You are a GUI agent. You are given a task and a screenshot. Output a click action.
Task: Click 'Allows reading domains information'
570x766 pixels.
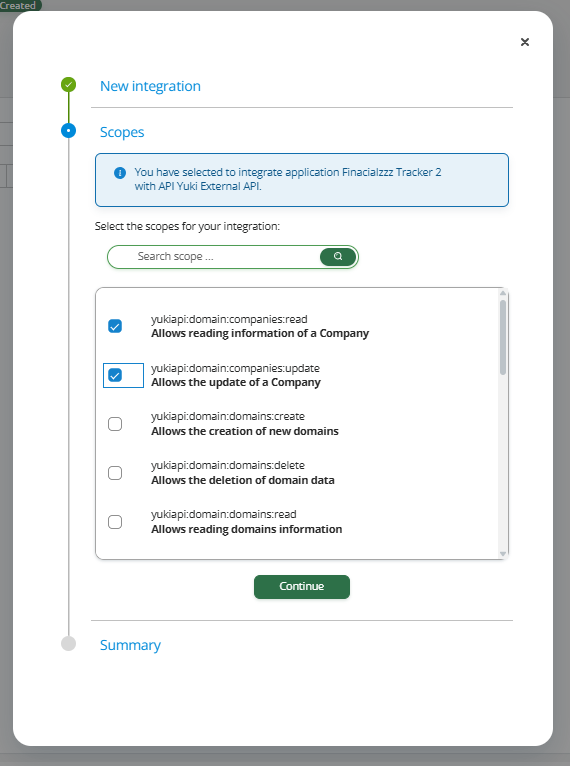[x=247, y=529]
